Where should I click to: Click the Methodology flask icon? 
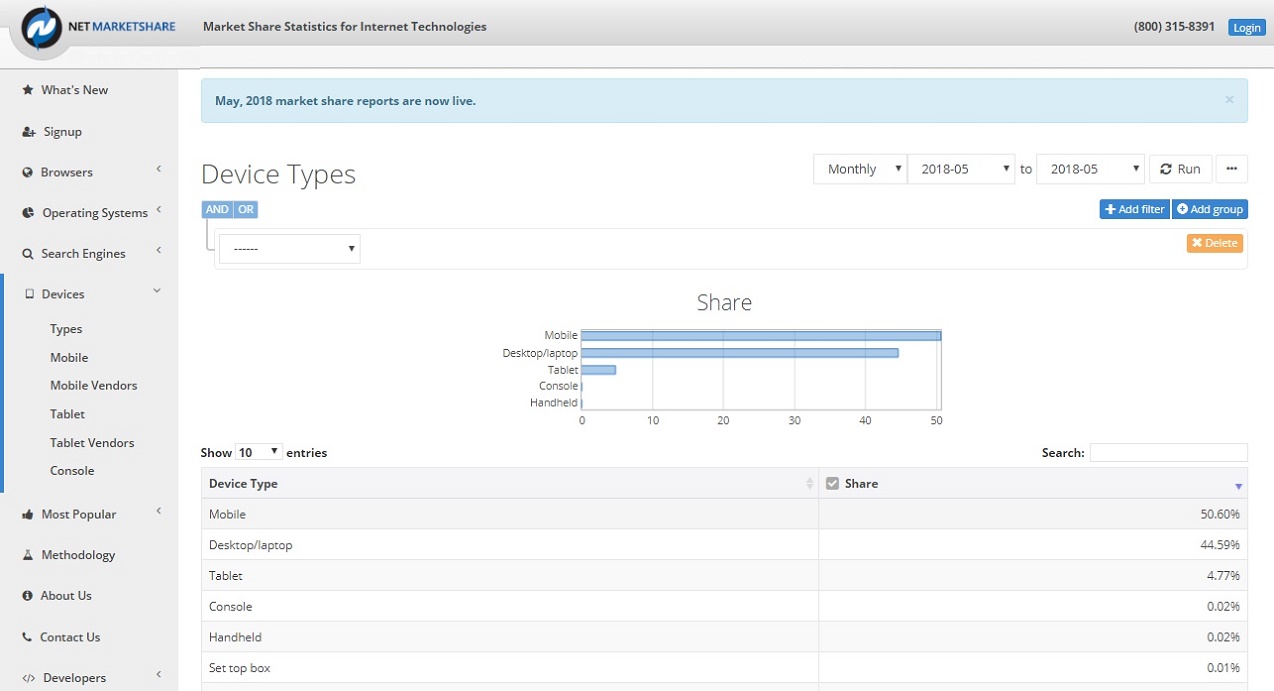(x=28, y=555)
